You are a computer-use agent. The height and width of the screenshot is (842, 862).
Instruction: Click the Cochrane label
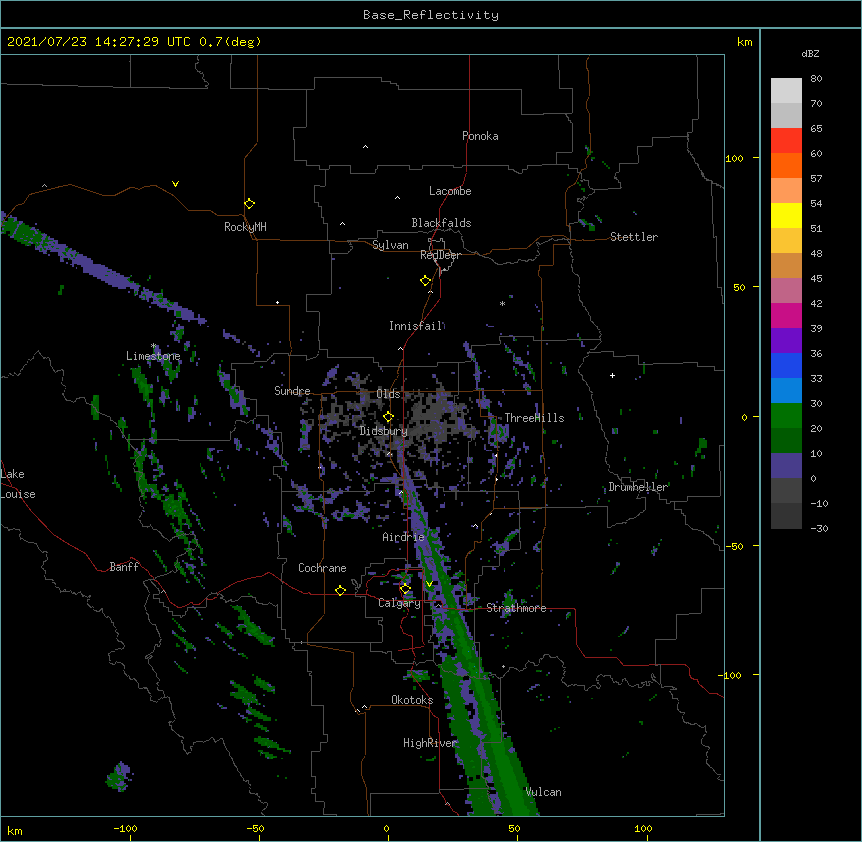click(x=322, y=568)
